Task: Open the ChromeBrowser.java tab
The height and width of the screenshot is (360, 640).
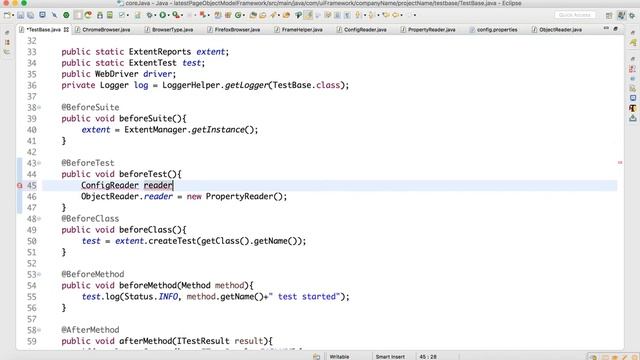Action: click(x=106, y=30)
